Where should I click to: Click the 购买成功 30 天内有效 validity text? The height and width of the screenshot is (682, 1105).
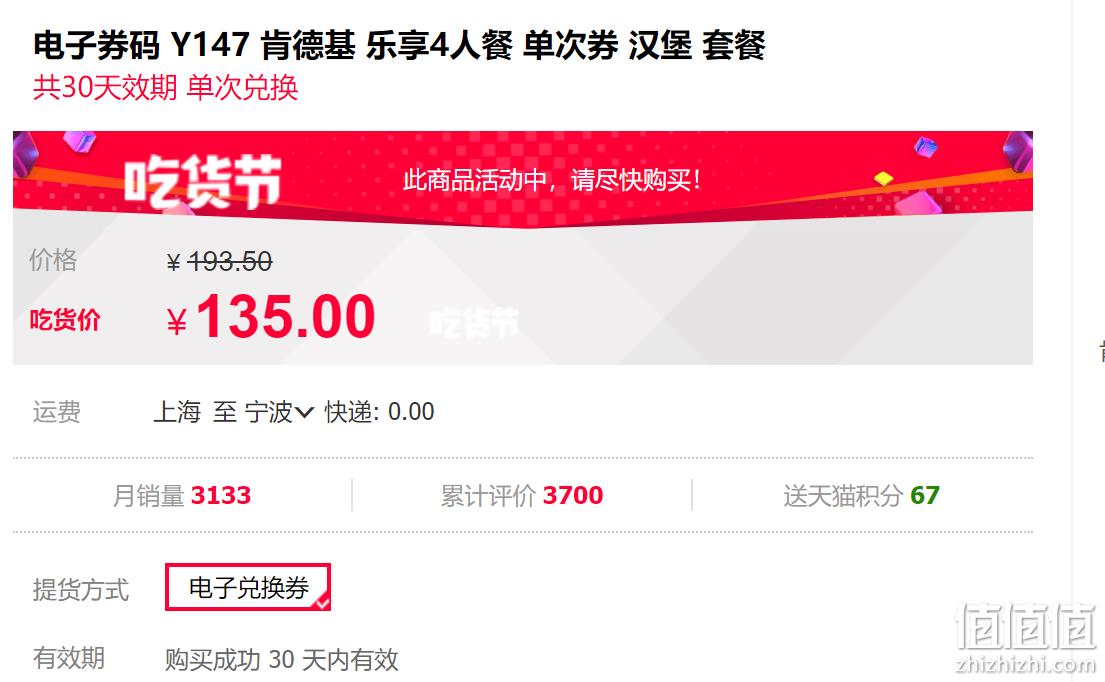(282, 660)
